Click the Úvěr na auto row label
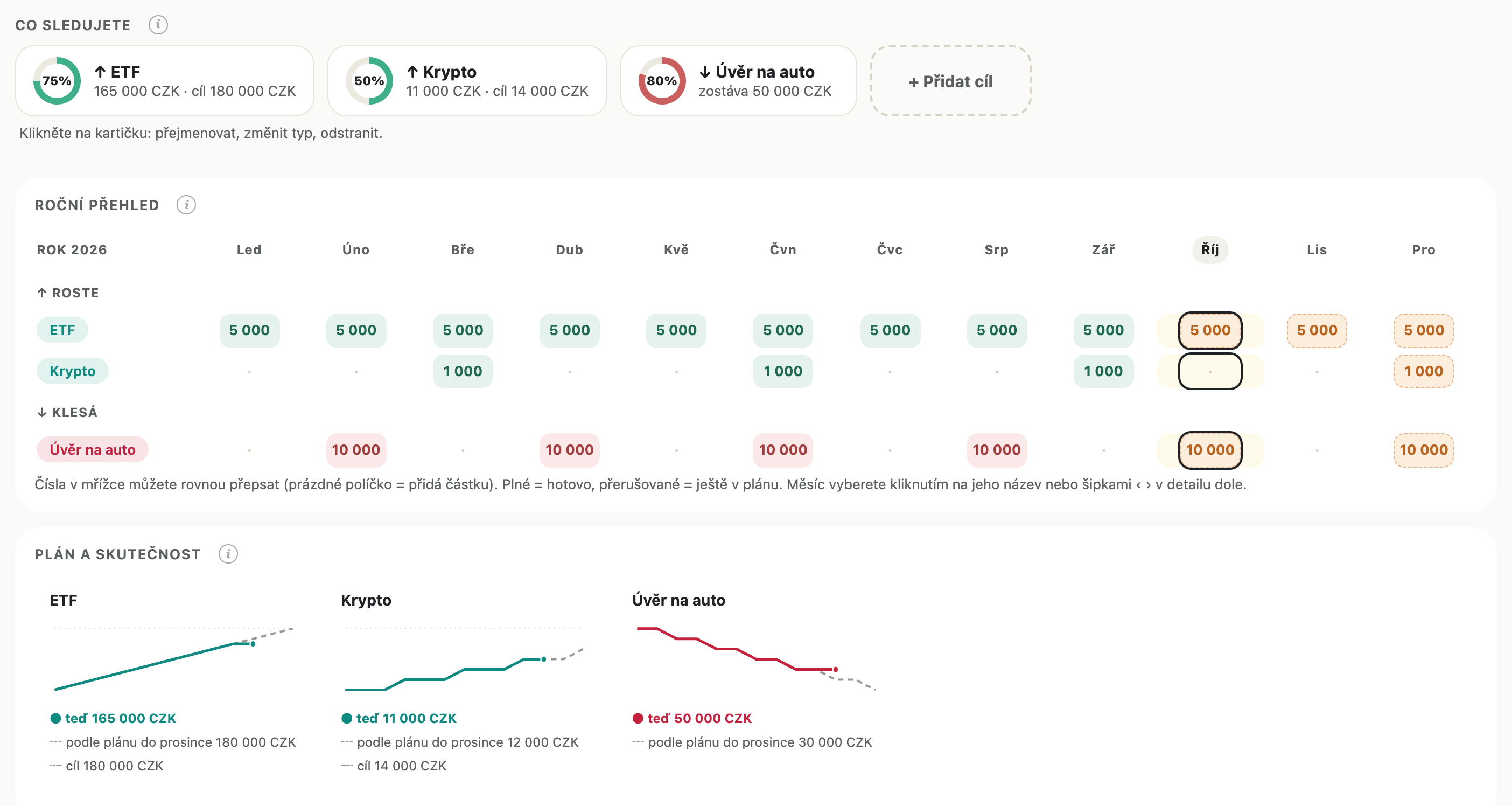This screenshot has height=806, width=1512. tap(92, 450)
